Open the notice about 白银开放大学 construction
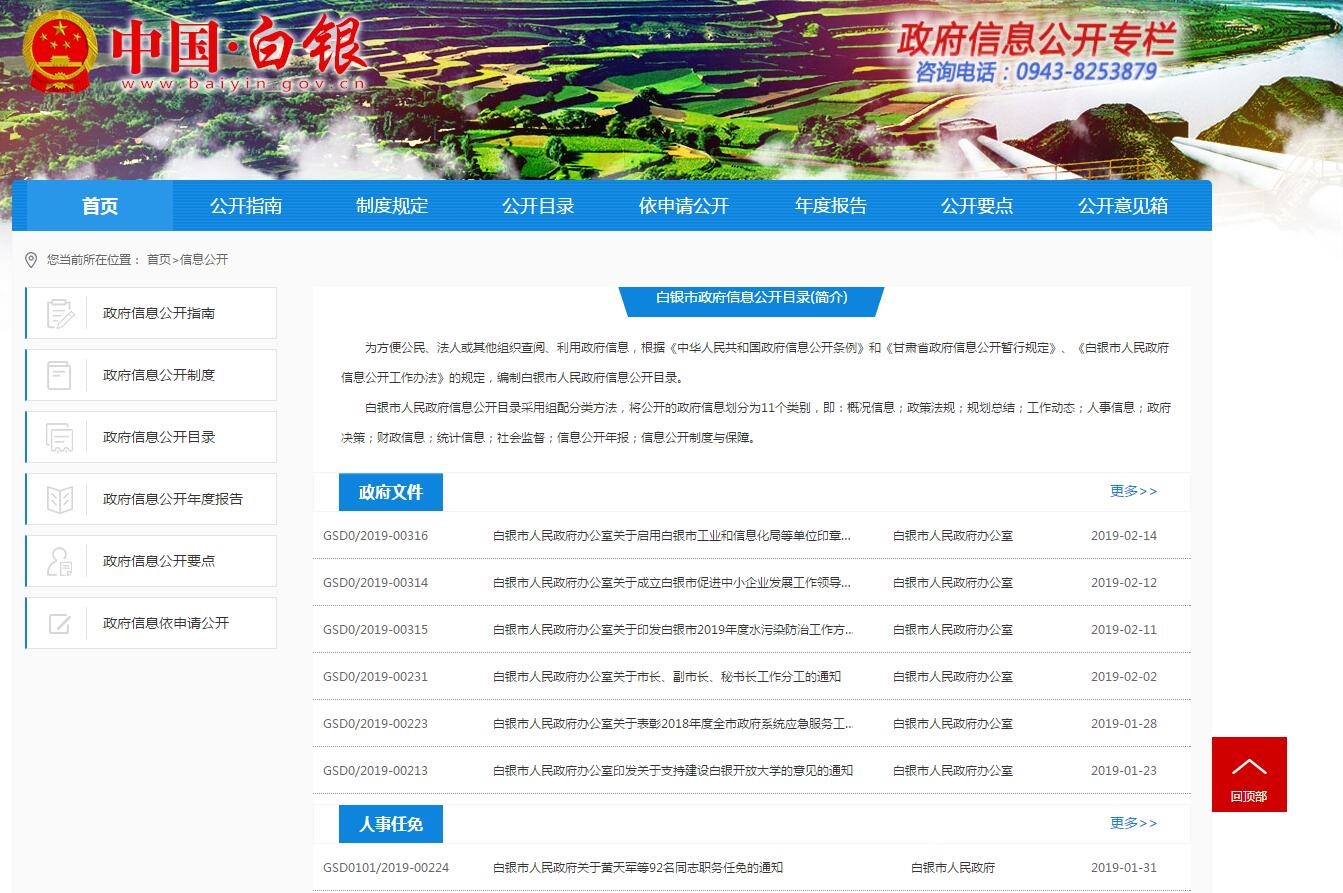Screen dimensions: 1343x893 point(672,771)
